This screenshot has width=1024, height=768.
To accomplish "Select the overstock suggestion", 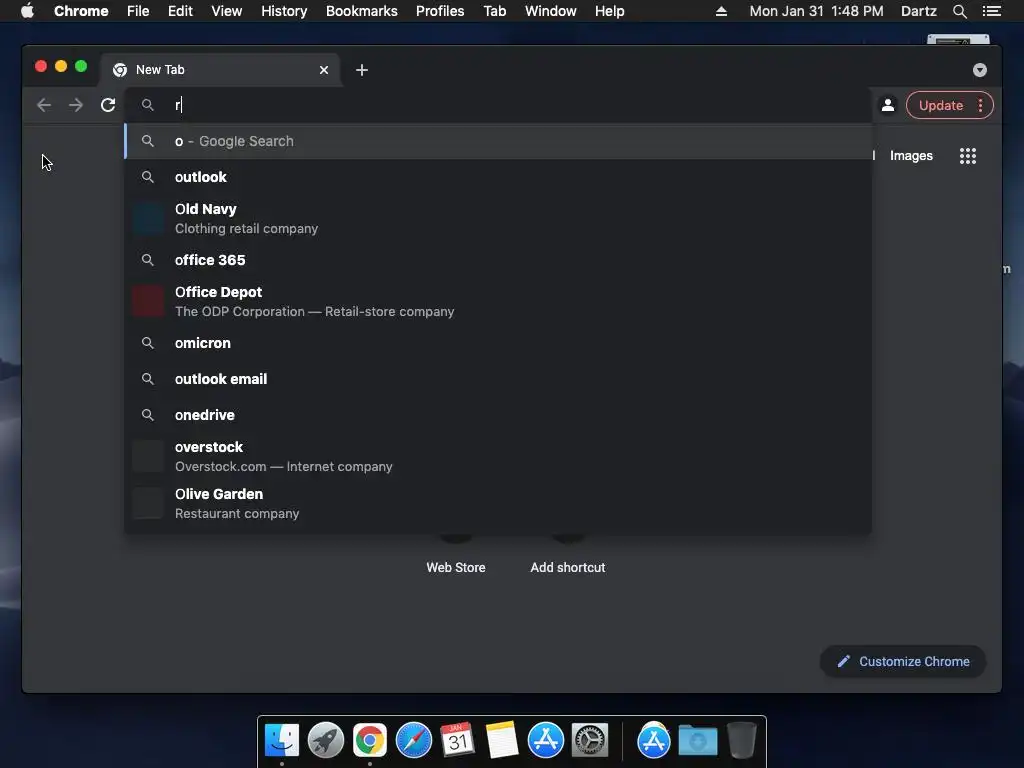I will pos(498,456).
